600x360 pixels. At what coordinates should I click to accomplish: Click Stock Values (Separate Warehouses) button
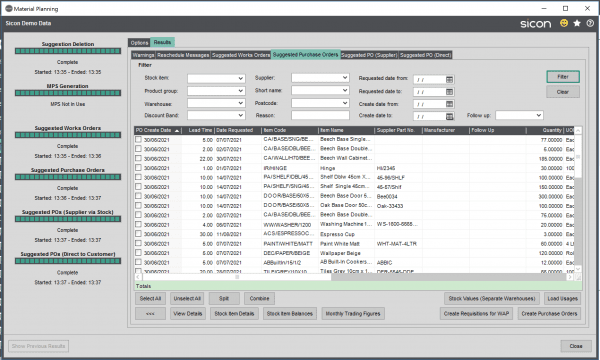[492, 298]
